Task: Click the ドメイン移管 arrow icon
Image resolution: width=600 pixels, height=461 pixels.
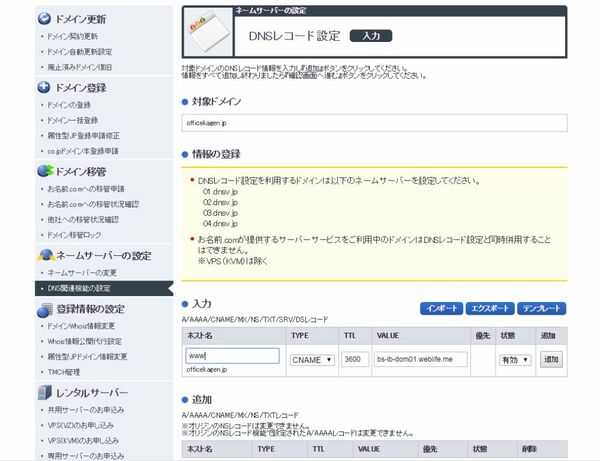Action: click(45, 171)
